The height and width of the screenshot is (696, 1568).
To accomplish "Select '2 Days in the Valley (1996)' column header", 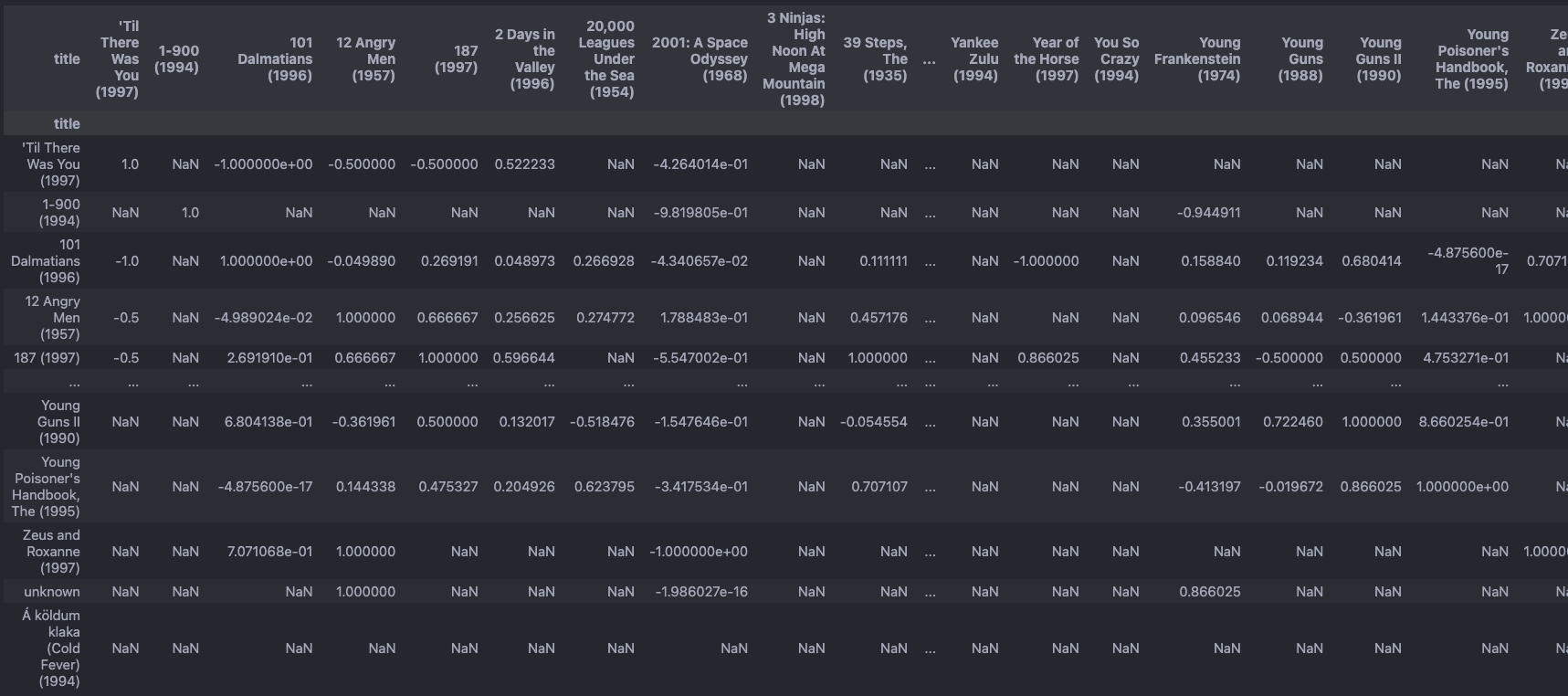I will pos(524,59).
